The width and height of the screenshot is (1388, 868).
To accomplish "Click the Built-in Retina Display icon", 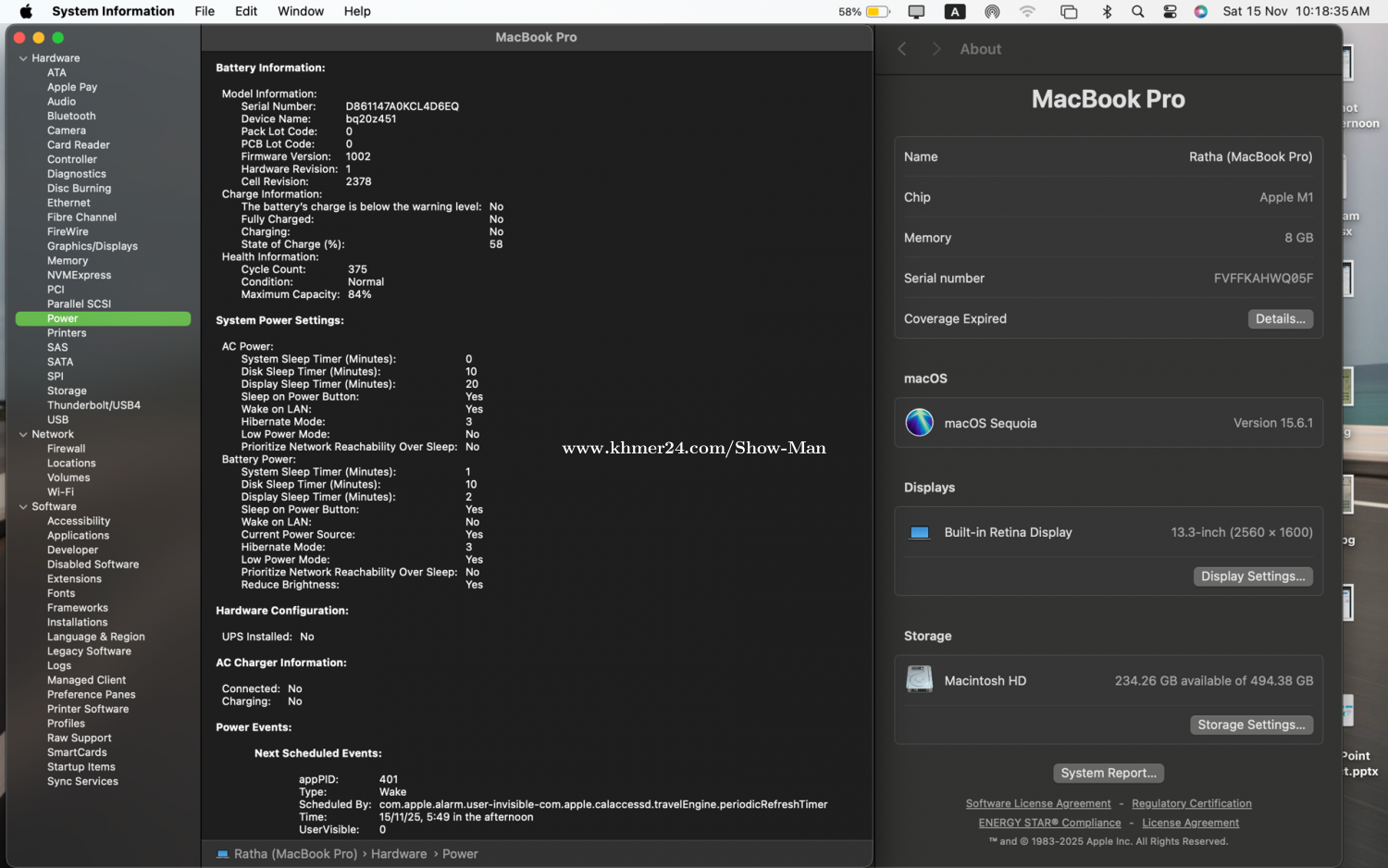I will [919, 533].
